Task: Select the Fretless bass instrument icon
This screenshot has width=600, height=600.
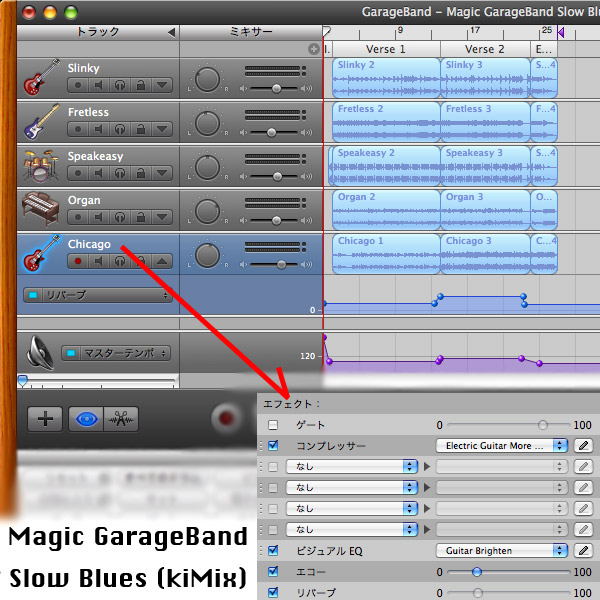Action: pyautogui.click(x=41, y=122)
